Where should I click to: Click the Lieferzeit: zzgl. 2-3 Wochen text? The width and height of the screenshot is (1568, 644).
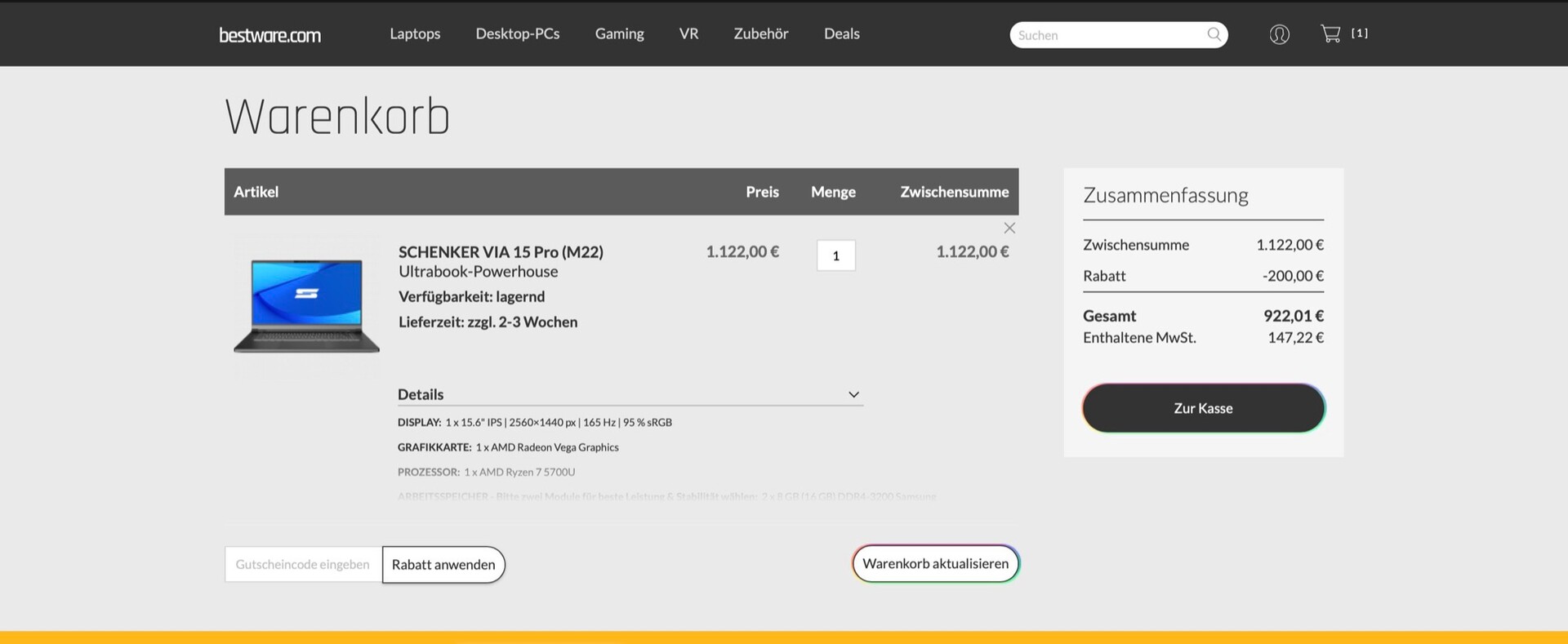point(488,322)
